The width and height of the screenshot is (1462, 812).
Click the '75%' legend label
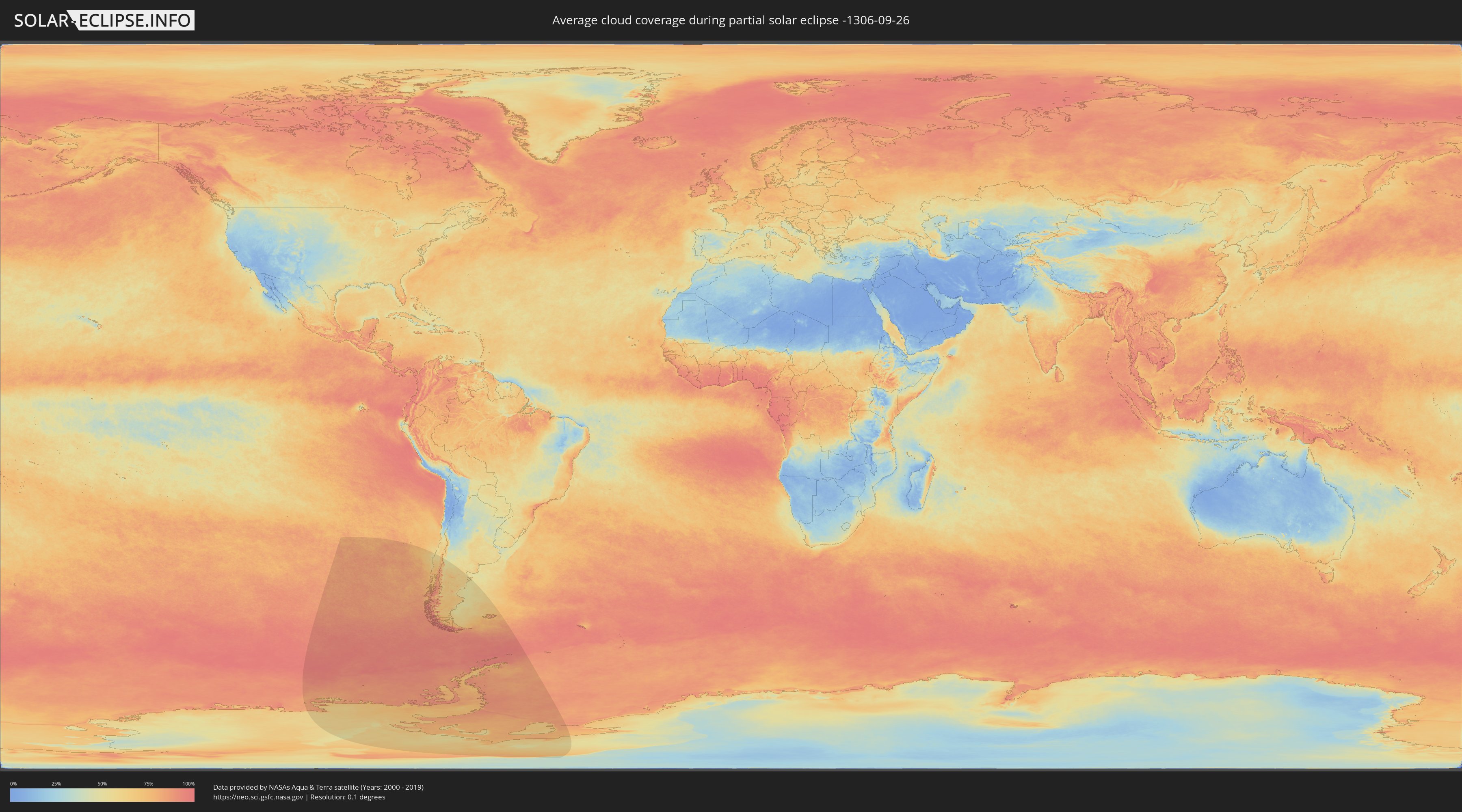point(148,784)
